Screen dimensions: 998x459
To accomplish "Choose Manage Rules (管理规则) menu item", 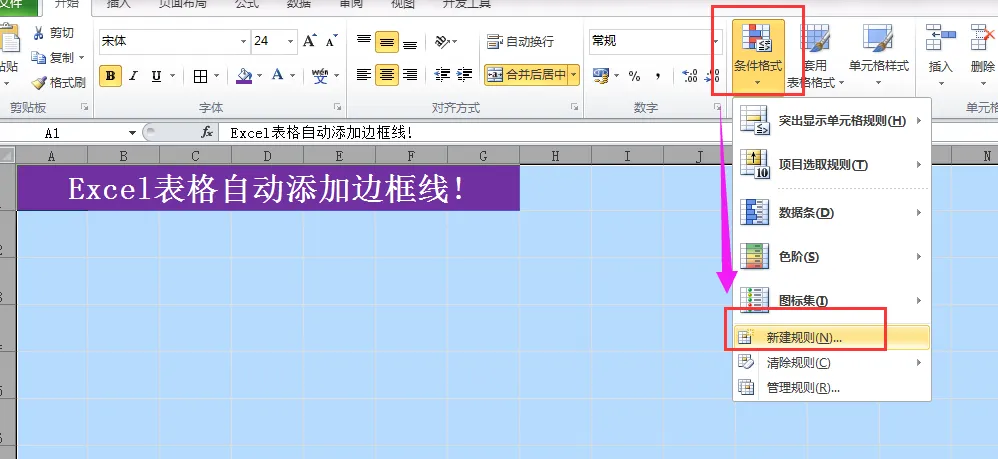I will (x=832, y=388).
